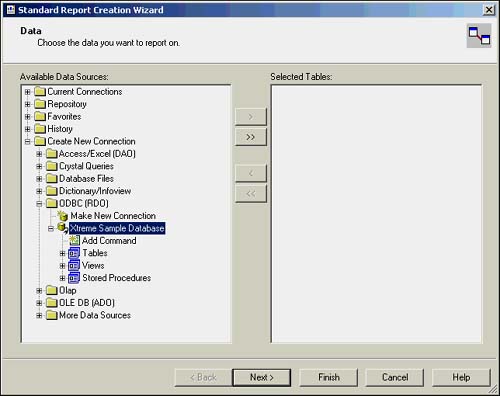This screenshot has height=396, width=500.
Task: Click the double arrow remove all button
Action: tap(251, 193)
